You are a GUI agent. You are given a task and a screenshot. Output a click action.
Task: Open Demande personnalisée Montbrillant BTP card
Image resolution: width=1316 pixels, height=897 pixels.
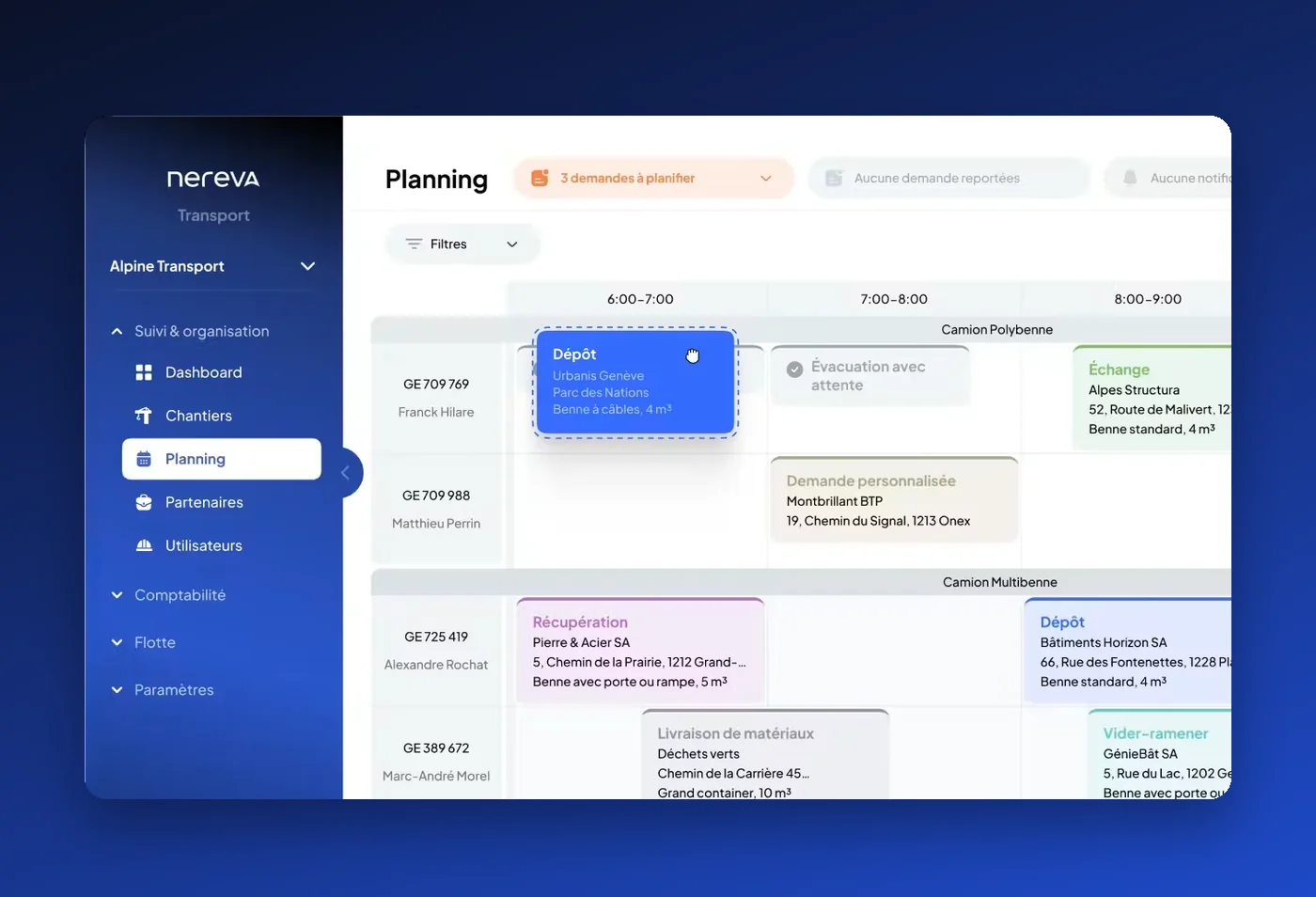pyautogui.click(x=894, y=499)
